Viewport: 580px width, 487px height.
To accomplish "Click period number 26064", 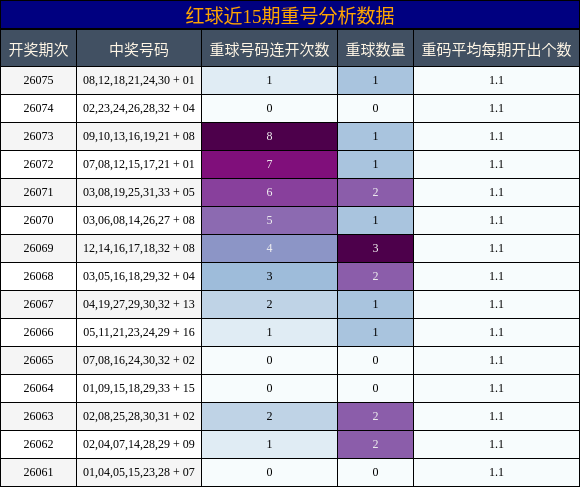I will [x=38, y=388].
